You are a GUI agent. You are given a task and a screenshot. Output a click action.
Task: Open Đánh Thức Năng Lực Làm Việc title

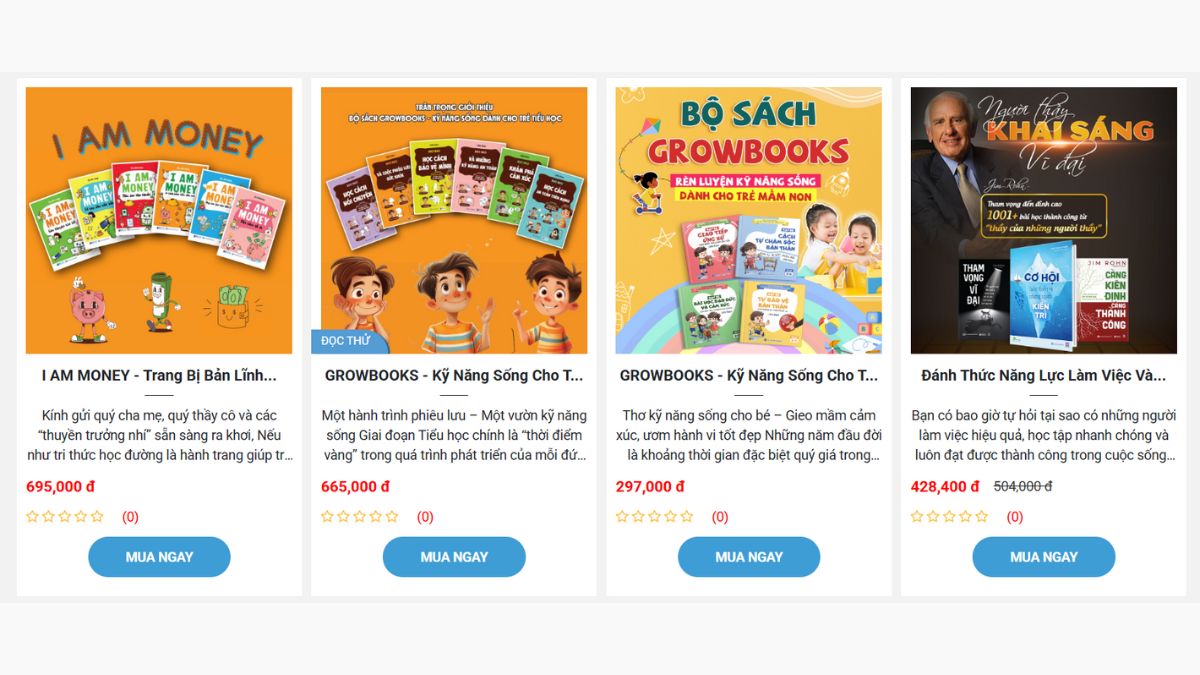click(x=1044, y=376)
